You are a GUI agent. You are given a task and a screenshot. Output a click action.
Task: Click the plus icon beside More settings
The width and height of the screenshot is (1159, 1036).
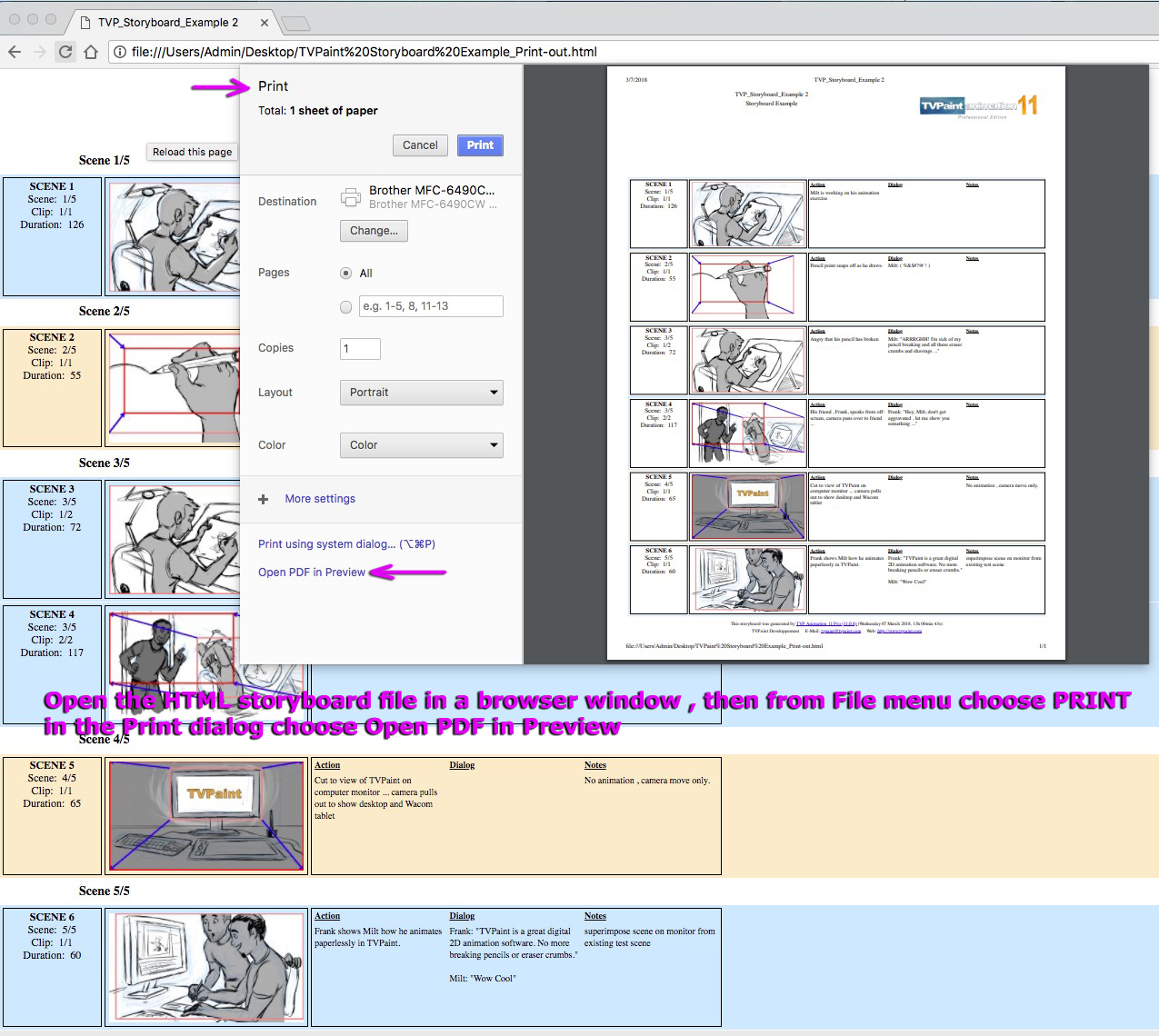[264, 499]
